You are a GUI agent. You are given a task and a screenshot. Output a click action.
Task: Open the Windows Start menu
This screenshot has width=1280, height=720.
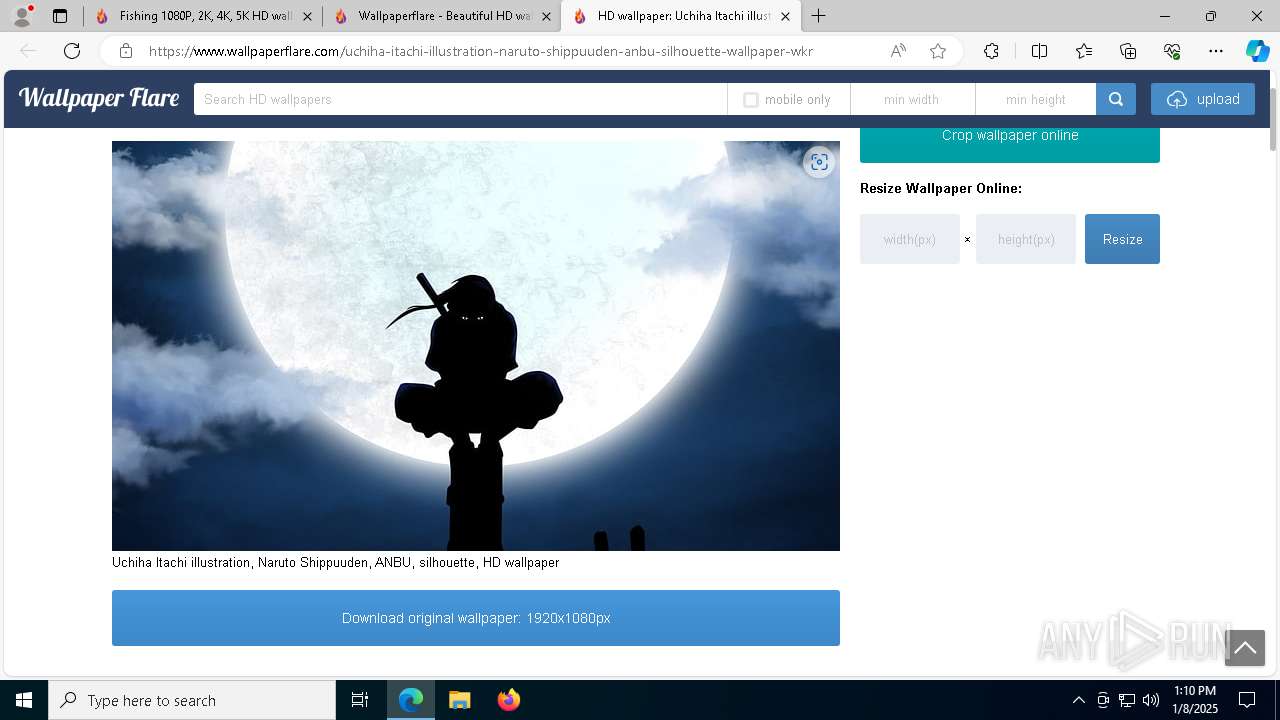24,700
